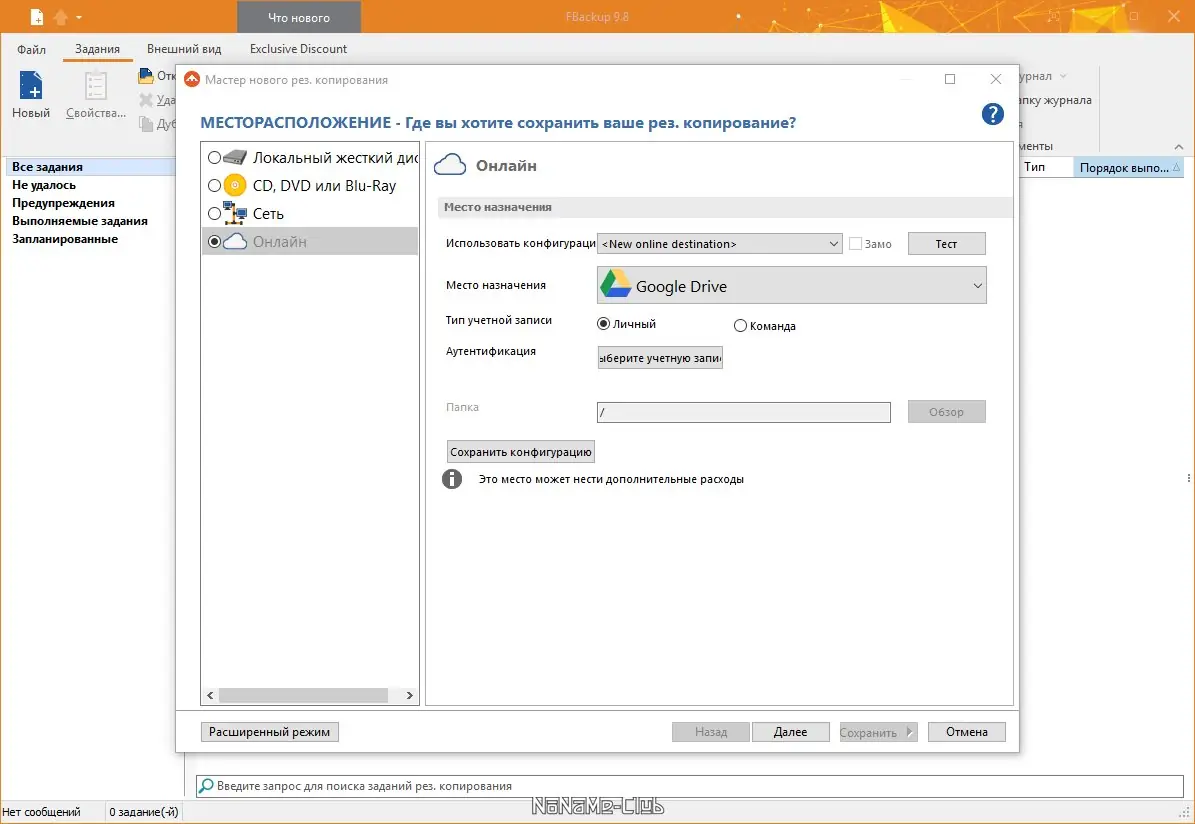Click the backup job search field
Viewport: 1195px width, 824px height.
[x=690, y=786]
